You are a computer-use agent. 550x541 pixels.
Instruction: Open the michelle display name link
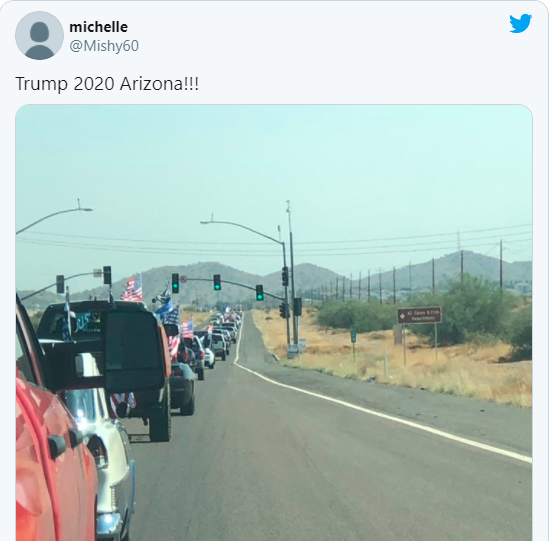pos(99,27)
